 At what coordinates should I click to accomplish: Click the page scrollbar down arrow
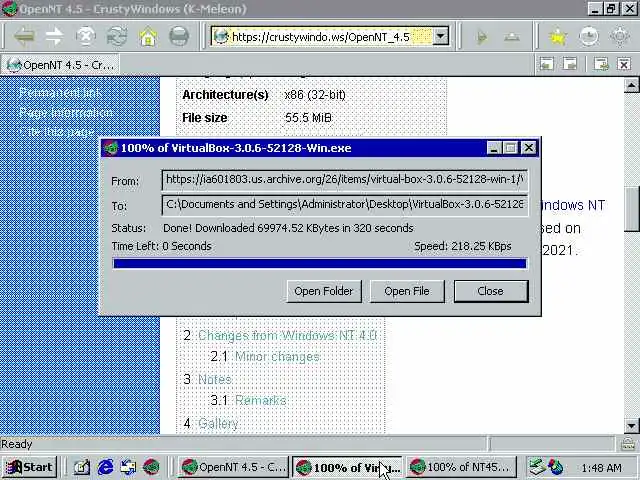(x=631, y=426)
